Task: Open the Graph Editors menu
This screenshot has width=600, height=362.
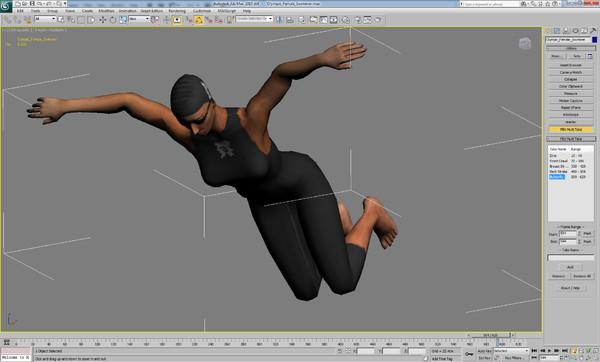Action: (x=152, y=11)
